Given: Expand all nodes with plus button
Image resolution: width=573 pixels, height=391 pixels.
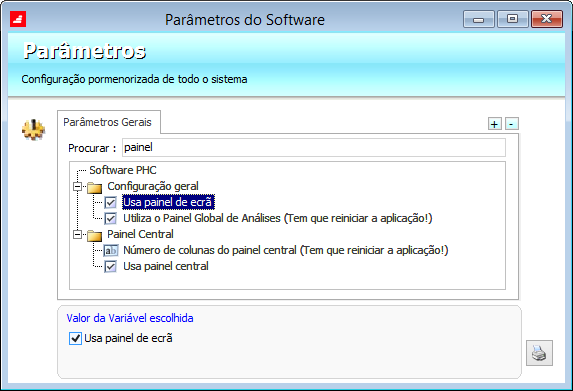Looking at the screenshot, I should click(x=494, y=124).
